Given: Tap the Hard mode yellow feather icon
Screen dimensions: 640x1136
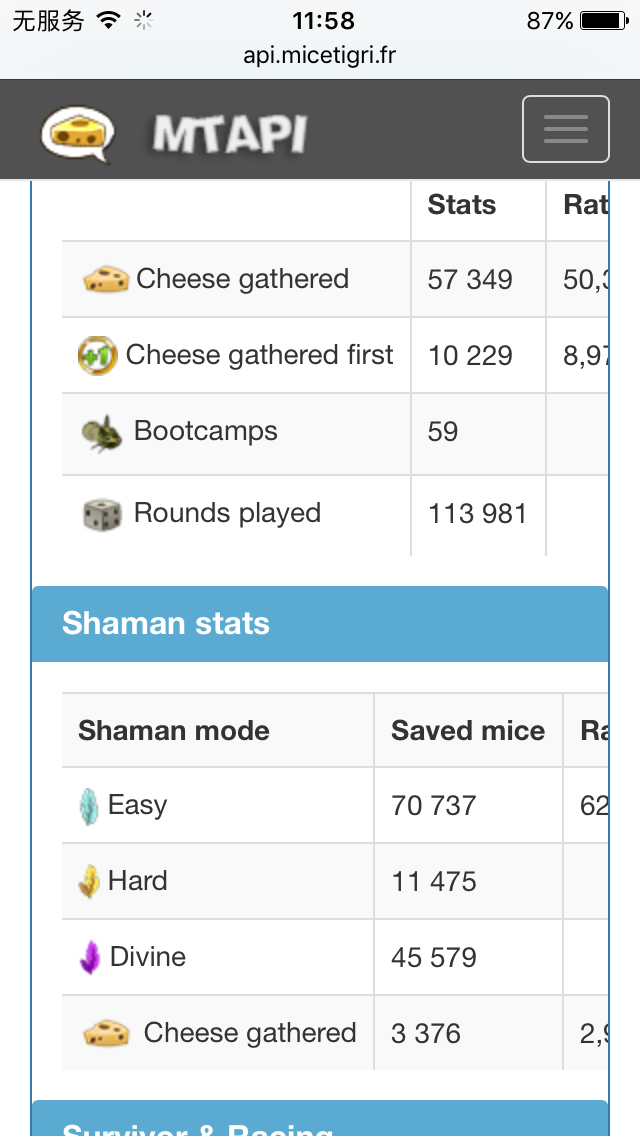Looking at the screenshot, I should click(x=89, y=882).
